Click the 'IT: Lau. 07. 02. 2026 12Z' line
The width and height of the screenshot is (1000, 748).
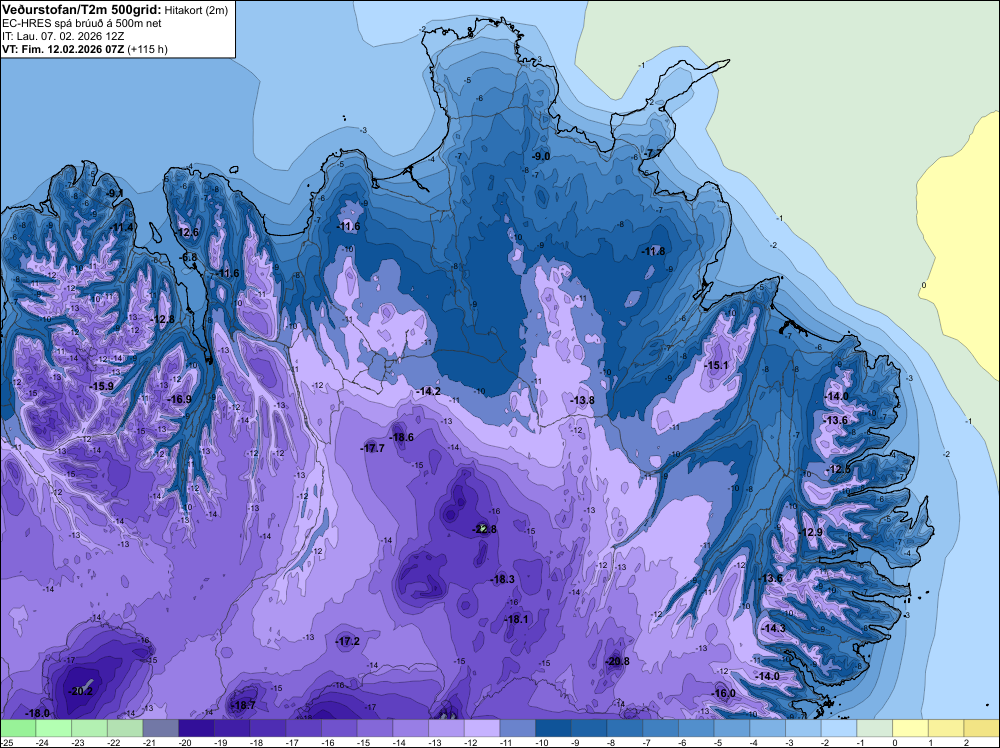(x=63, y=36)
